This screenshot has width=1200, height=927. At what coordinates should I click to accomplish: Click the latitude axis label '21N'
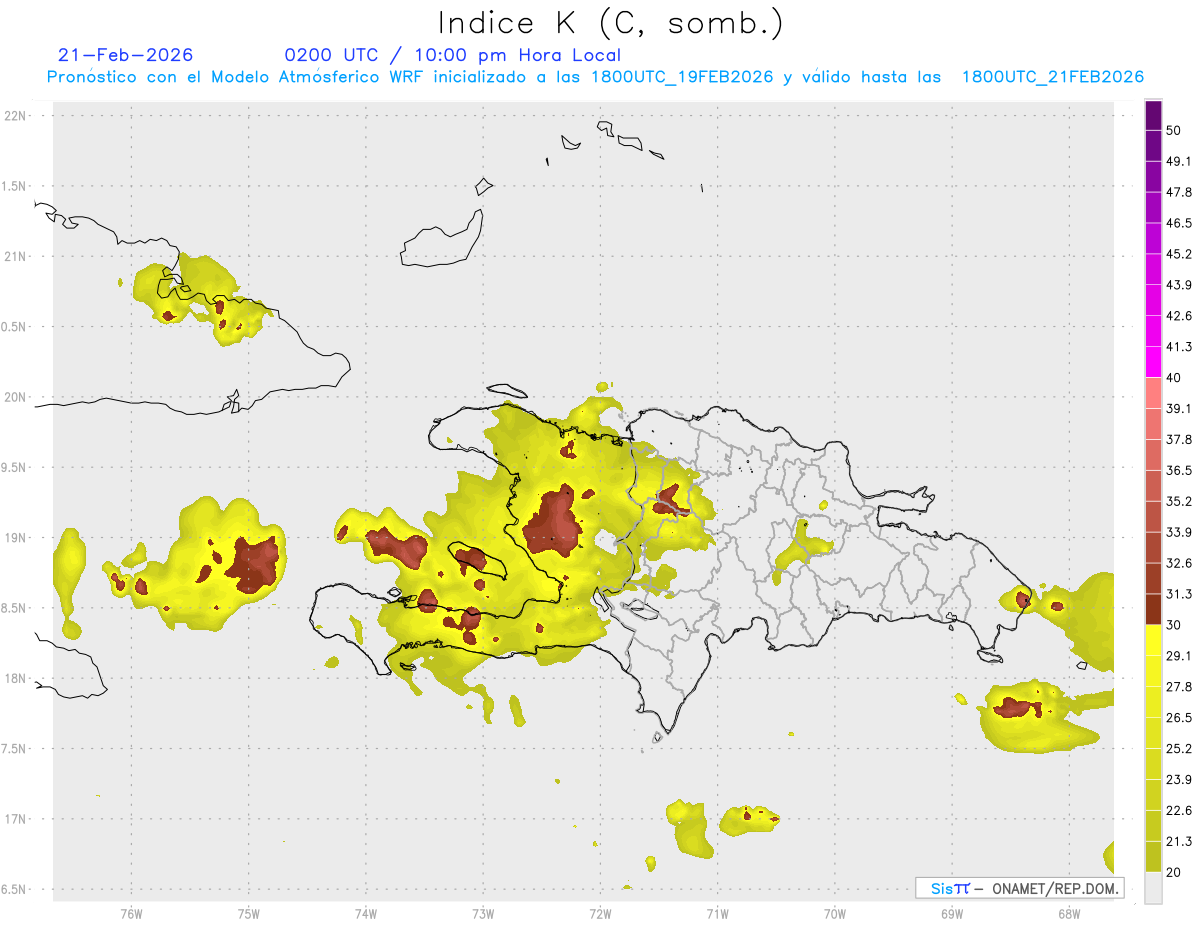tap(17, 256)
